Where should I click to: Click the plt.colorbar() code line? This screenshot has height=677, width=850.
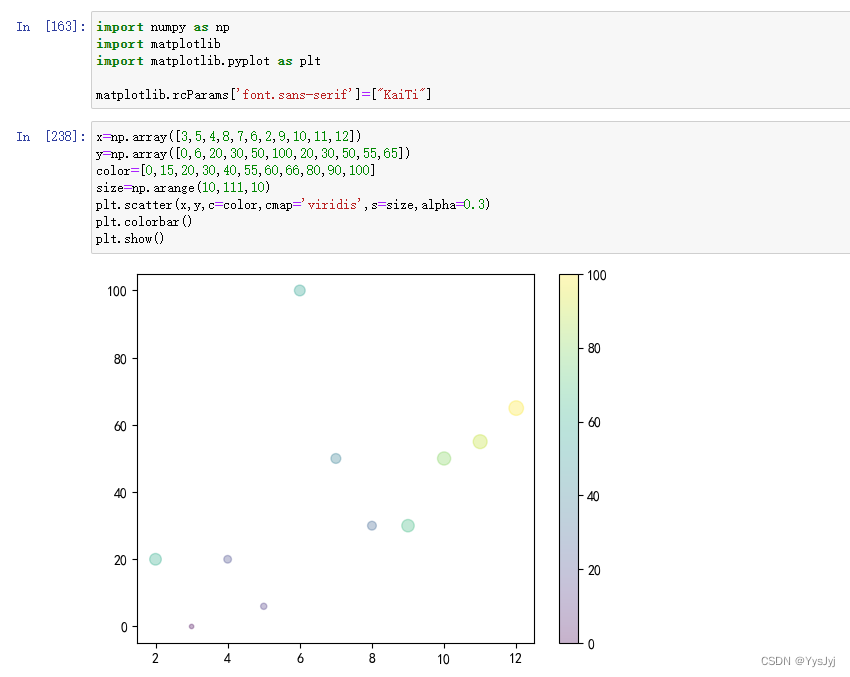(x=144, y=222)
